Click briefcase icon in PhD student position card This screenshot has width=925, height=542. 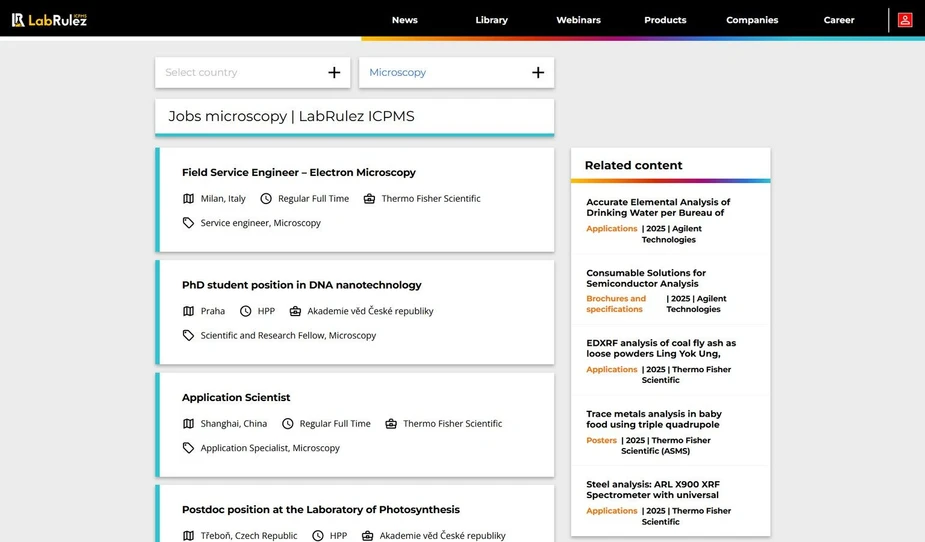tap(295, 311)
